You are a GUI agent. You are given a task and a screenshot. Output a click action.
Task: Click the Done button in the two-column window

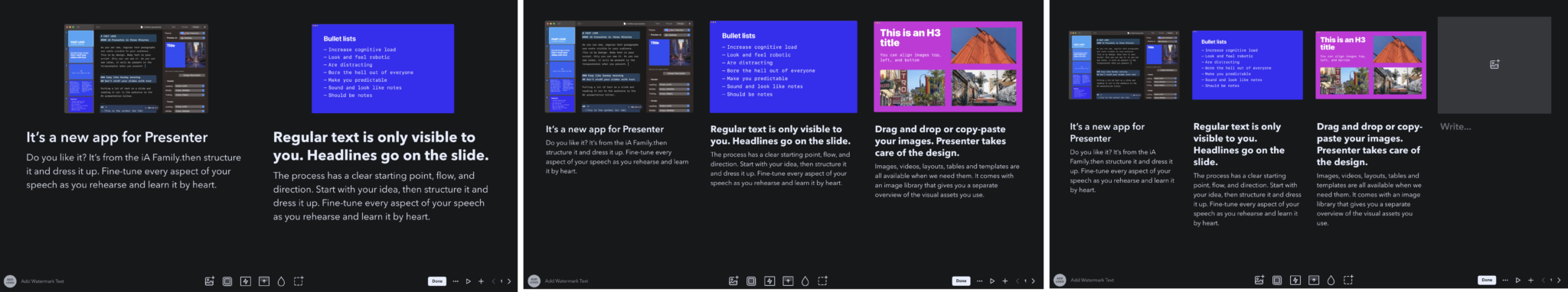437,281
